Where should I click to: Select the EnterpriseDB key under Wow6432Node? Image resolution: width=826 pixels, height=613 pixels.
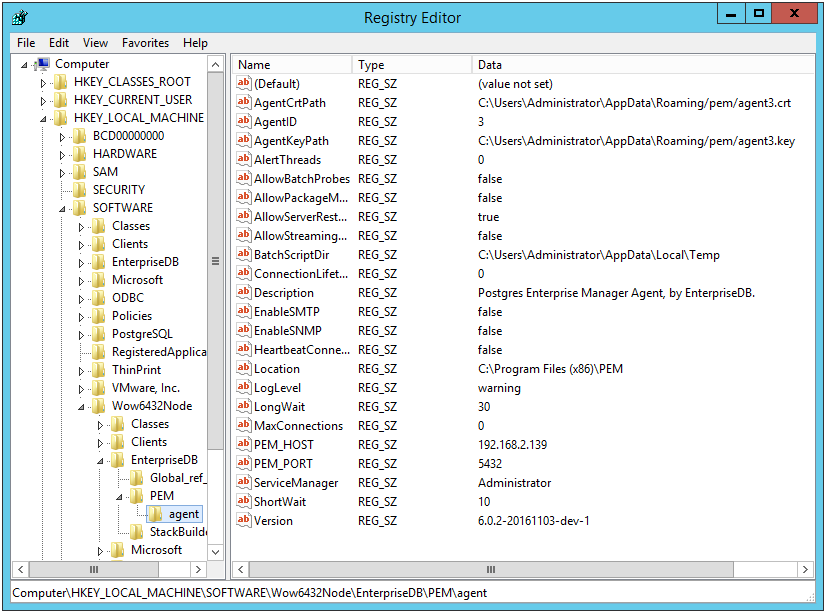coord(164,460)
